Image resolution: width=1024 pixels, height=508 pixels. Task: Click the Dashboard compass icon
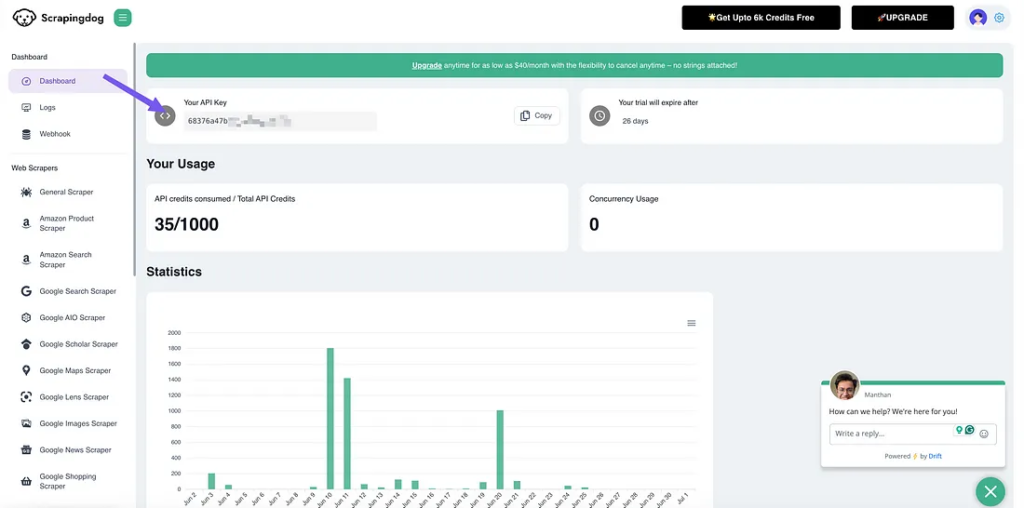pos(26,81)
